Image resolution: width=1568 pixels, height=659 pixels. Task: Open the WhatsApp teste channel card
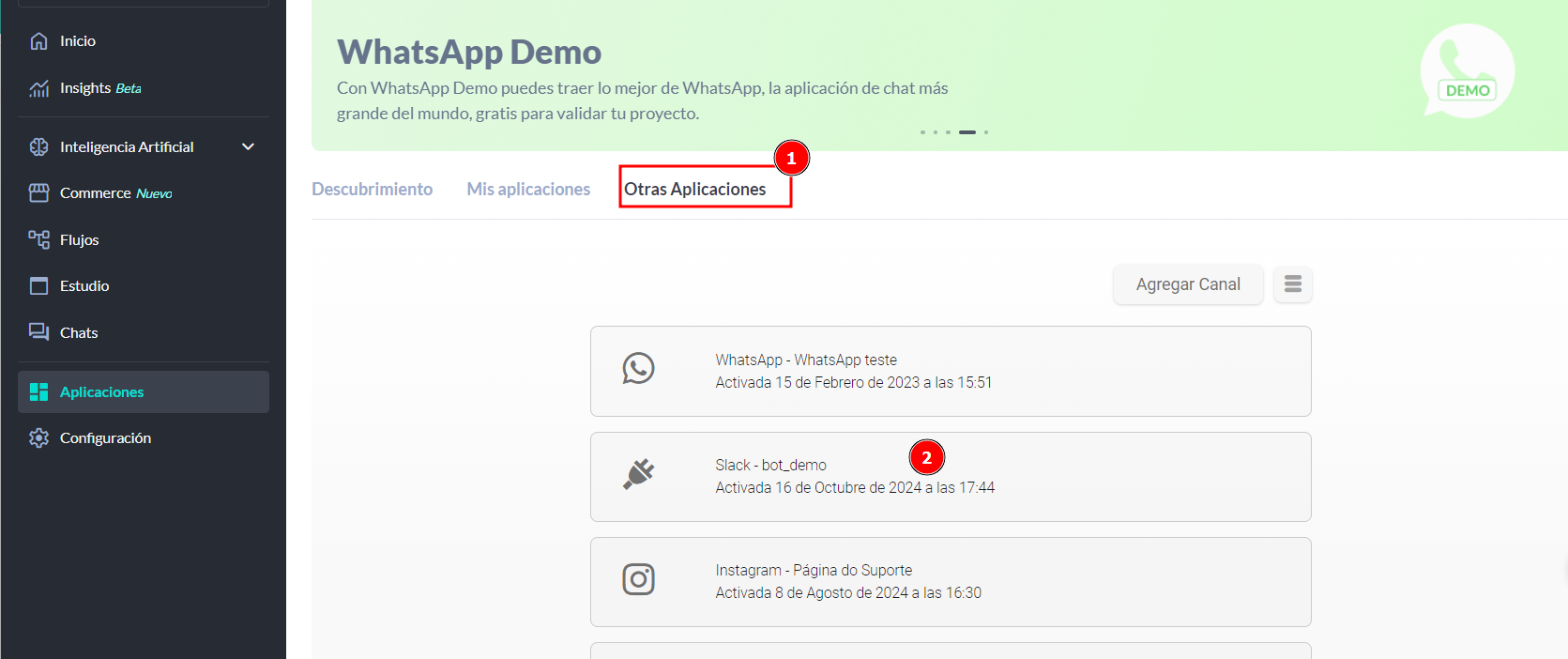(950, 371)
